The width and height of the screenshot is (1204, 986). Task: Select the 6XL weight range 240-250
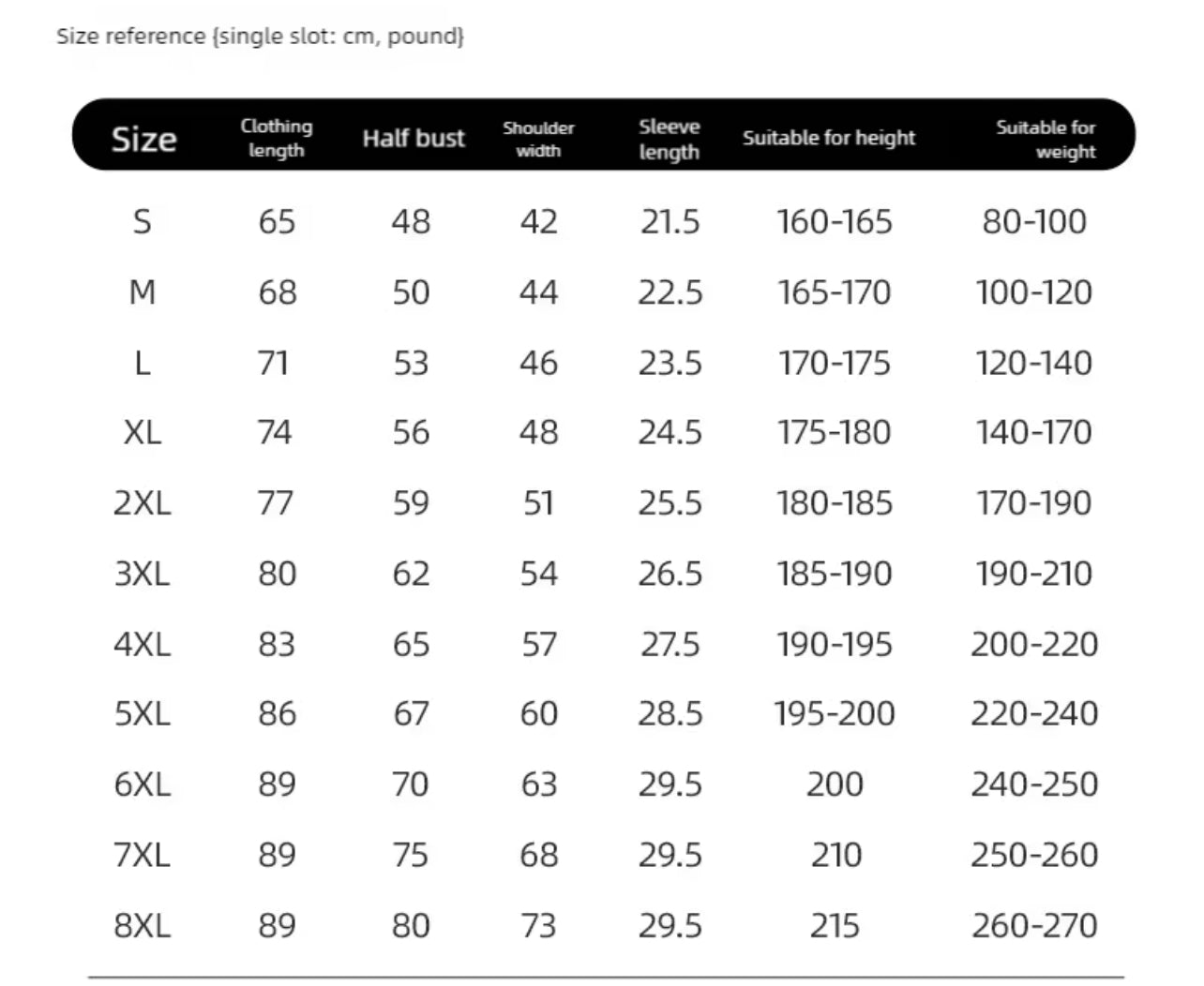(x=1033, y=784)
